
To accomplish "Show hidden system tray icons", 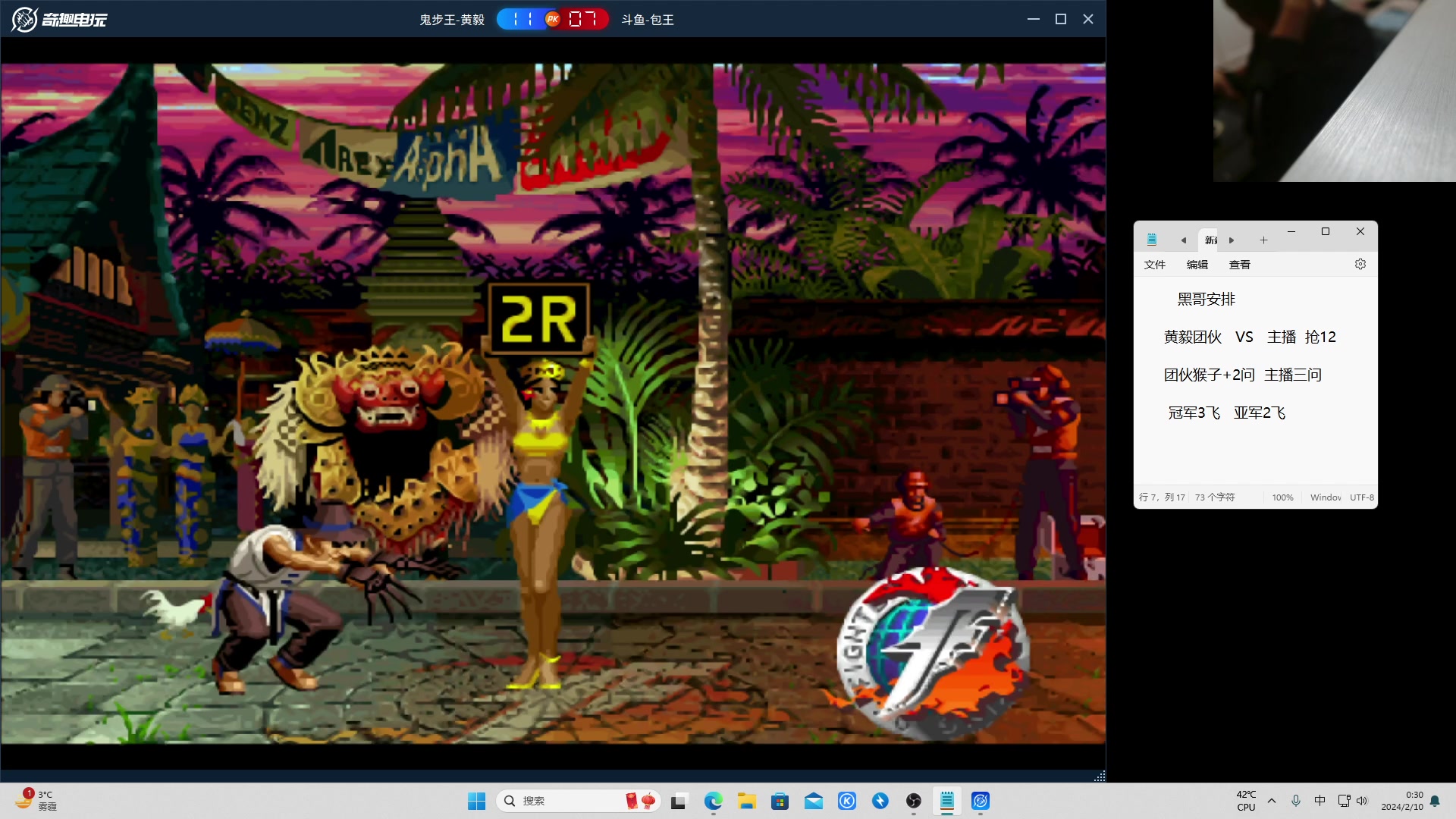I will click(x=1272, y=801).
